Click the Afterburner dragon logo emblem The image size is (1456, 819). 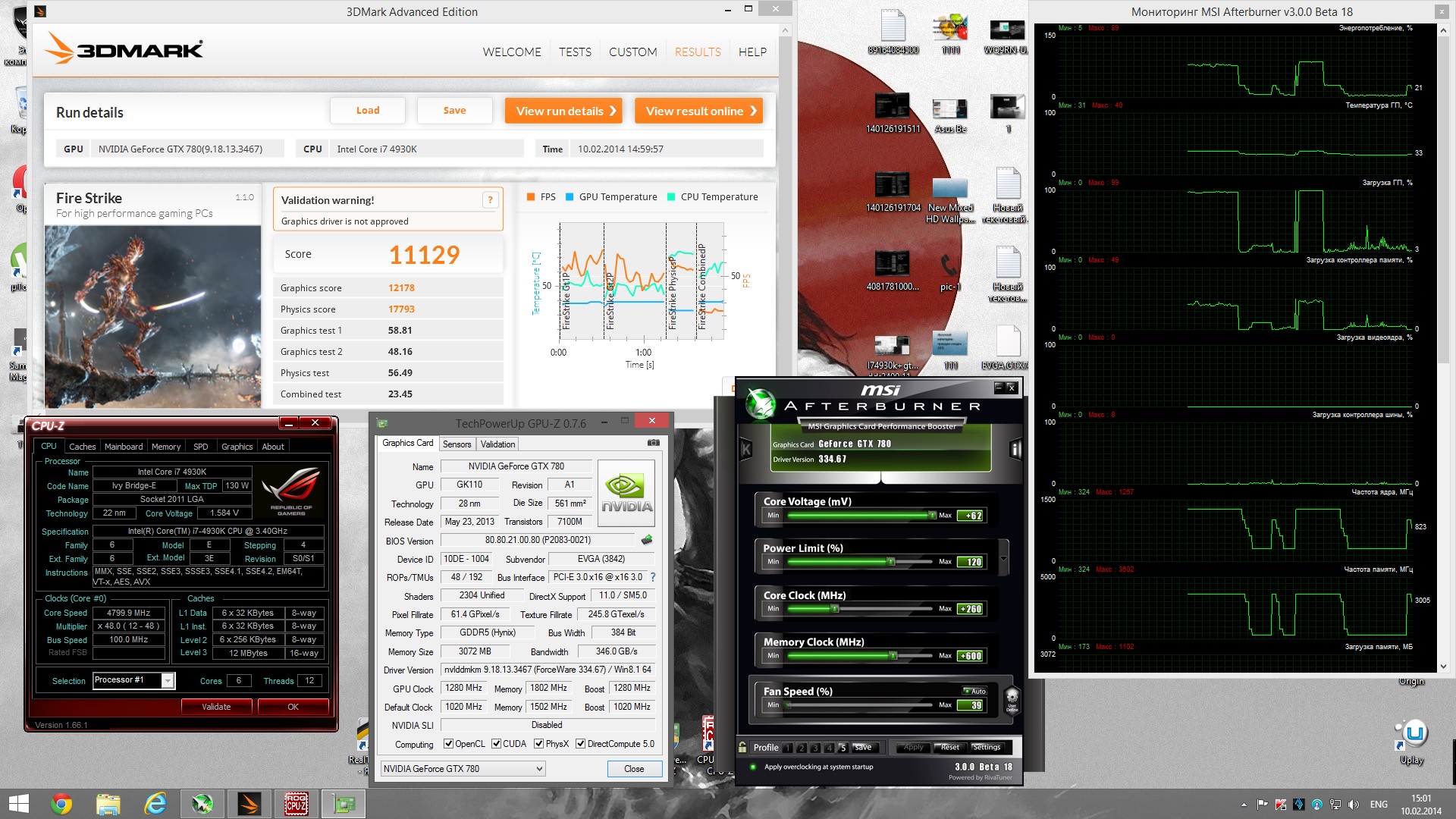point(760,403)
